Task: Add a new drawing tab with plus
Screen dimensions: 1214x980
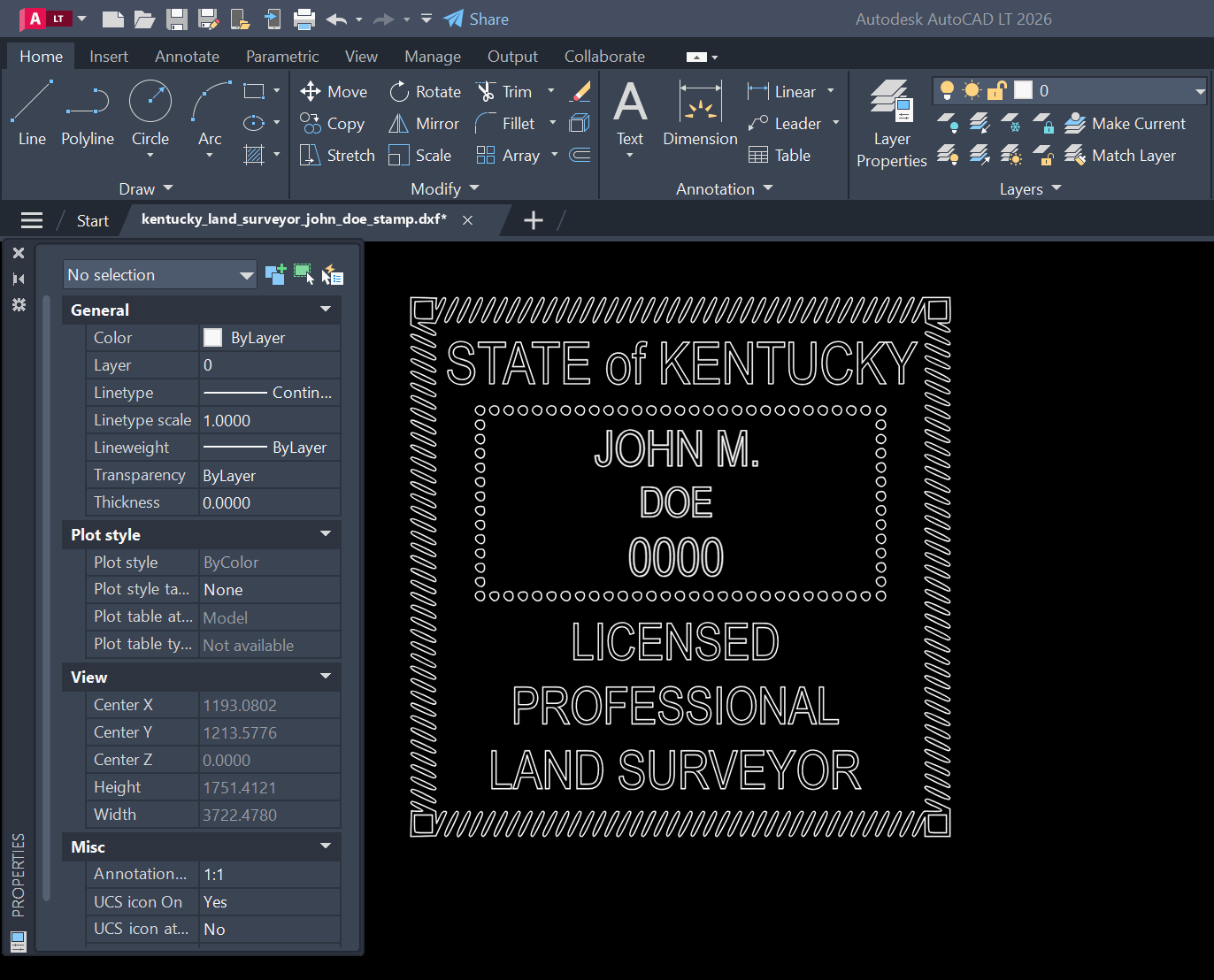Action: point(534,220)
